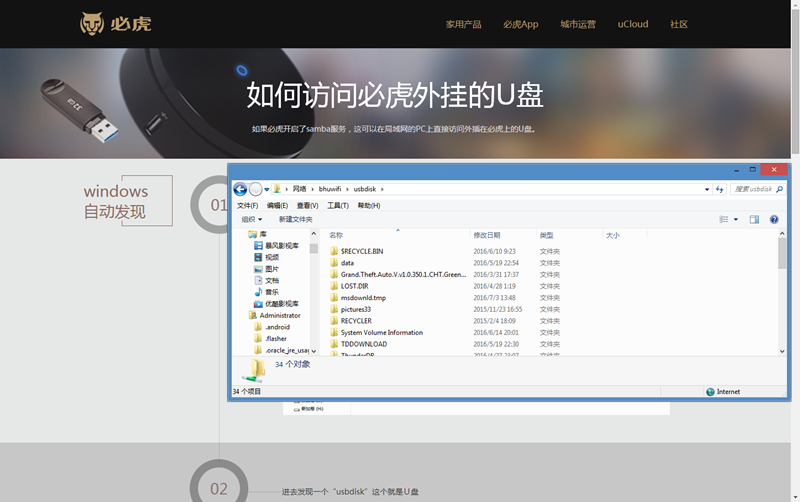Image resolution: width=800 pixels, height=502 pixels.
Task: Open the 工具(T) menu
Action: (x=338, y=206)
